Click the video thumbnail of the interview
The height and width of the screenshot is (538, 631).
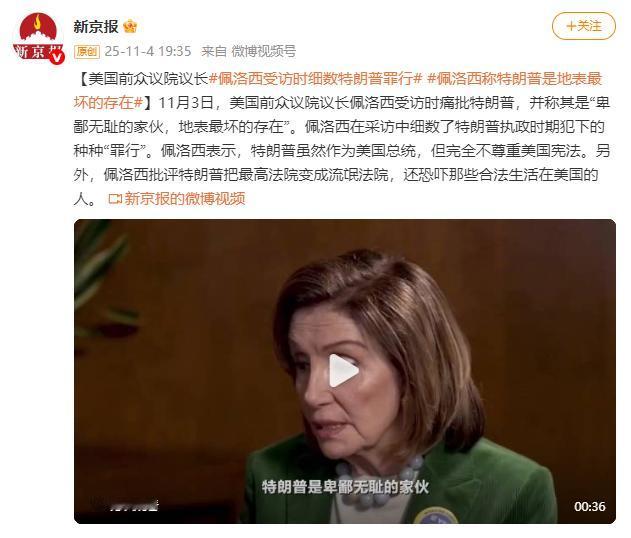(344, 371)
